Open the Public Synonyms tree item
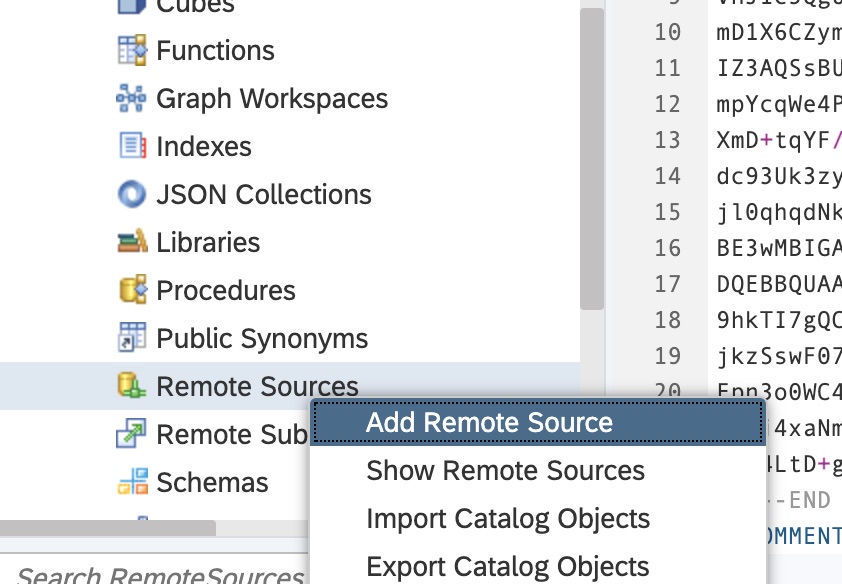This screenshot has width=842, height=584. pyautogui.click(x=262, y=338)
